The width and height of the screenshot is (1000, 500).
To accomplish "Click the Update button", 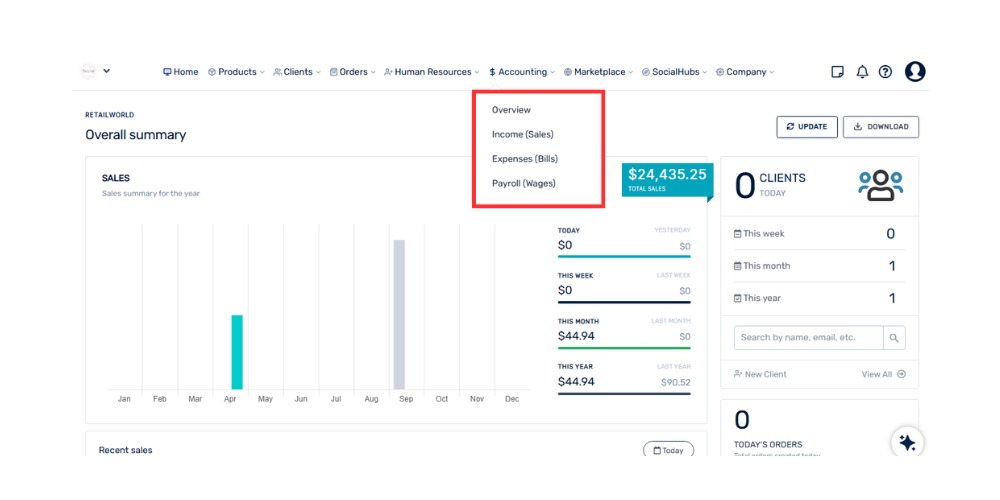I will click(x=806, y=127).
